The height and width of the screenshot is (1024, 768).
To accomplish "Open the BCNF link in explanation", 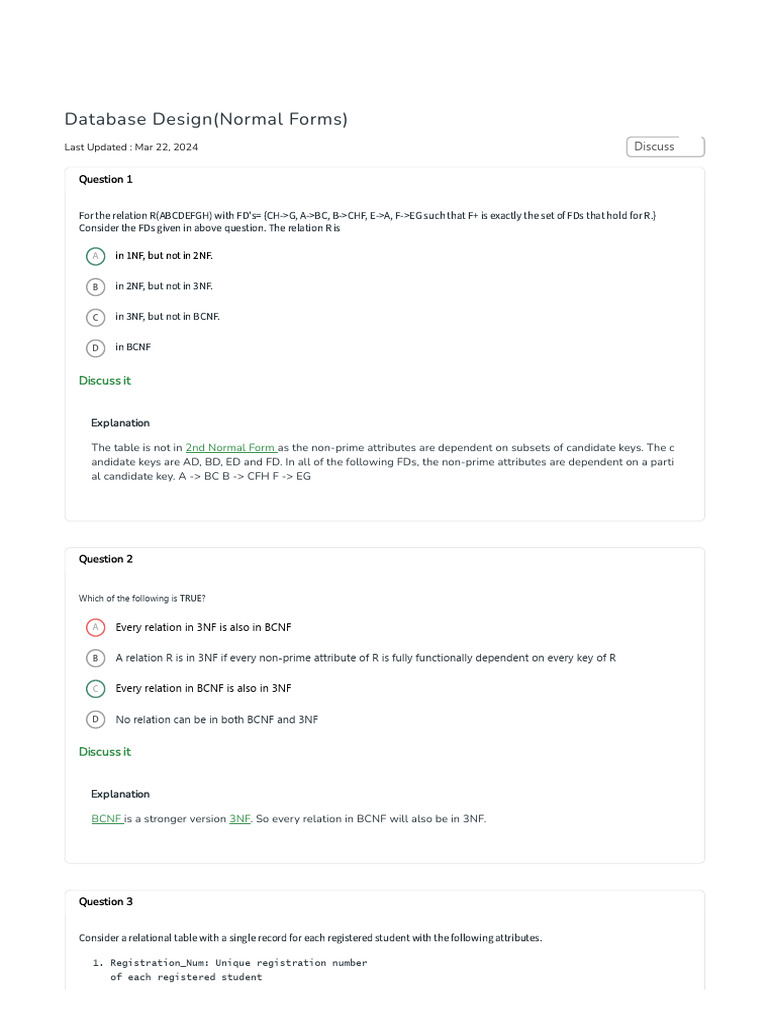I will [106, 819].
